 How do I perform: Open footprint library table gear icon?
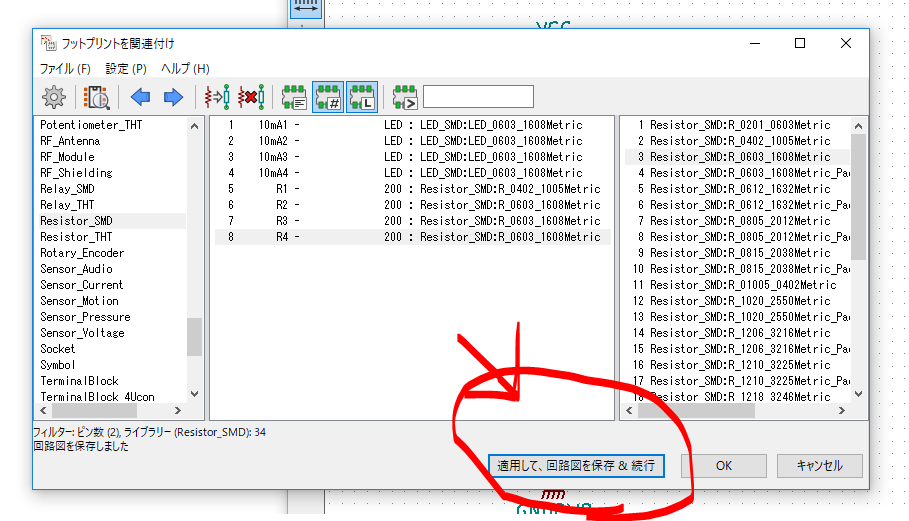[54, 97]
